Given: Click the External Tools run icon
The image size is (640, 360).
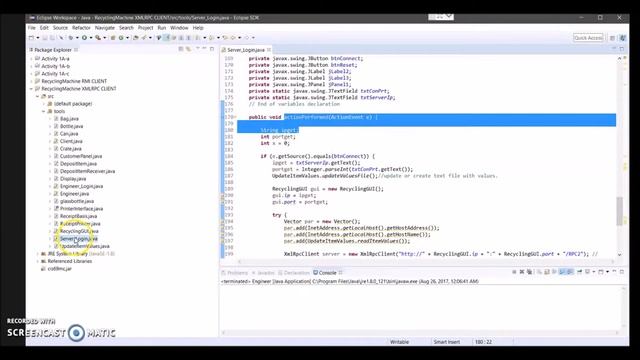Looking at the screenshot, I should 98,38.
